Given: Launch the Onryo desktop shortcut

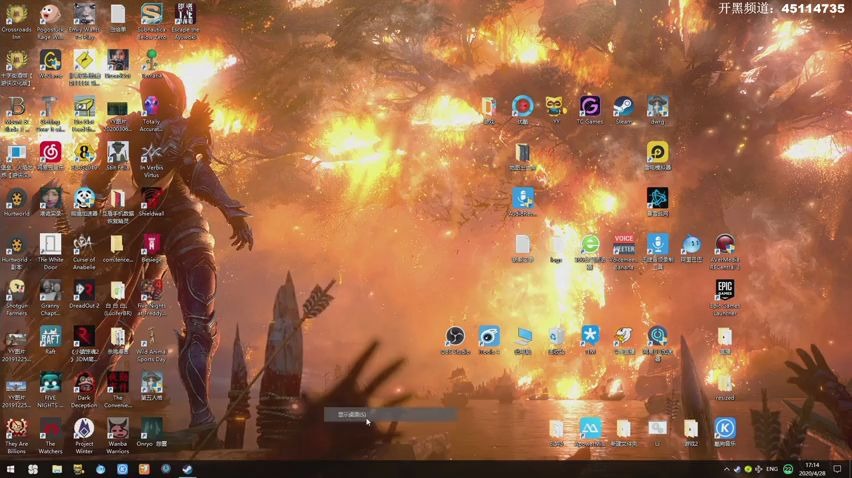Looking at the screenshot, I should [x=152, y=432].
